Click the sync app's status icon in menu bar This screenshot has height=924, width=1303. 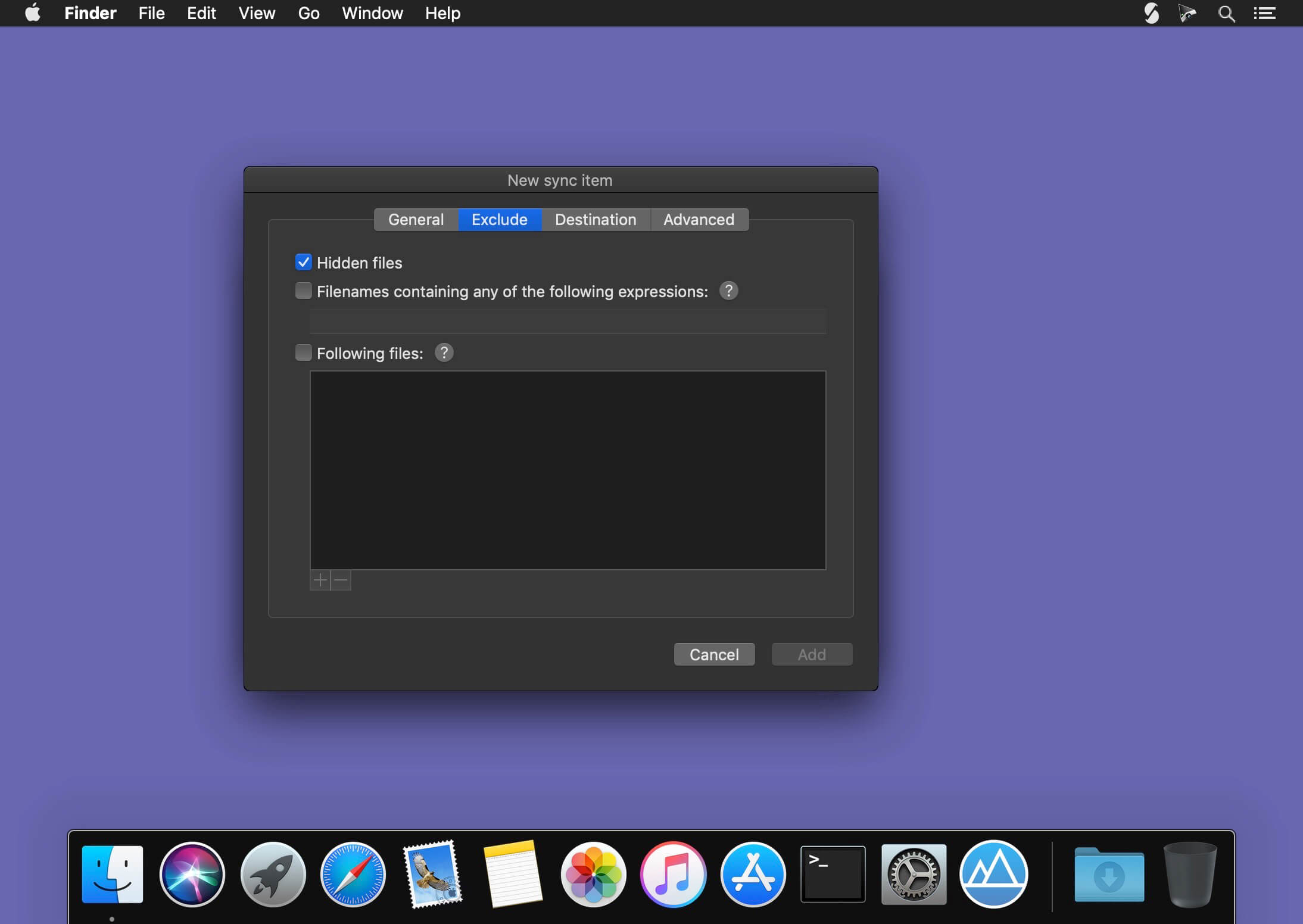[x=1151, y=13]
